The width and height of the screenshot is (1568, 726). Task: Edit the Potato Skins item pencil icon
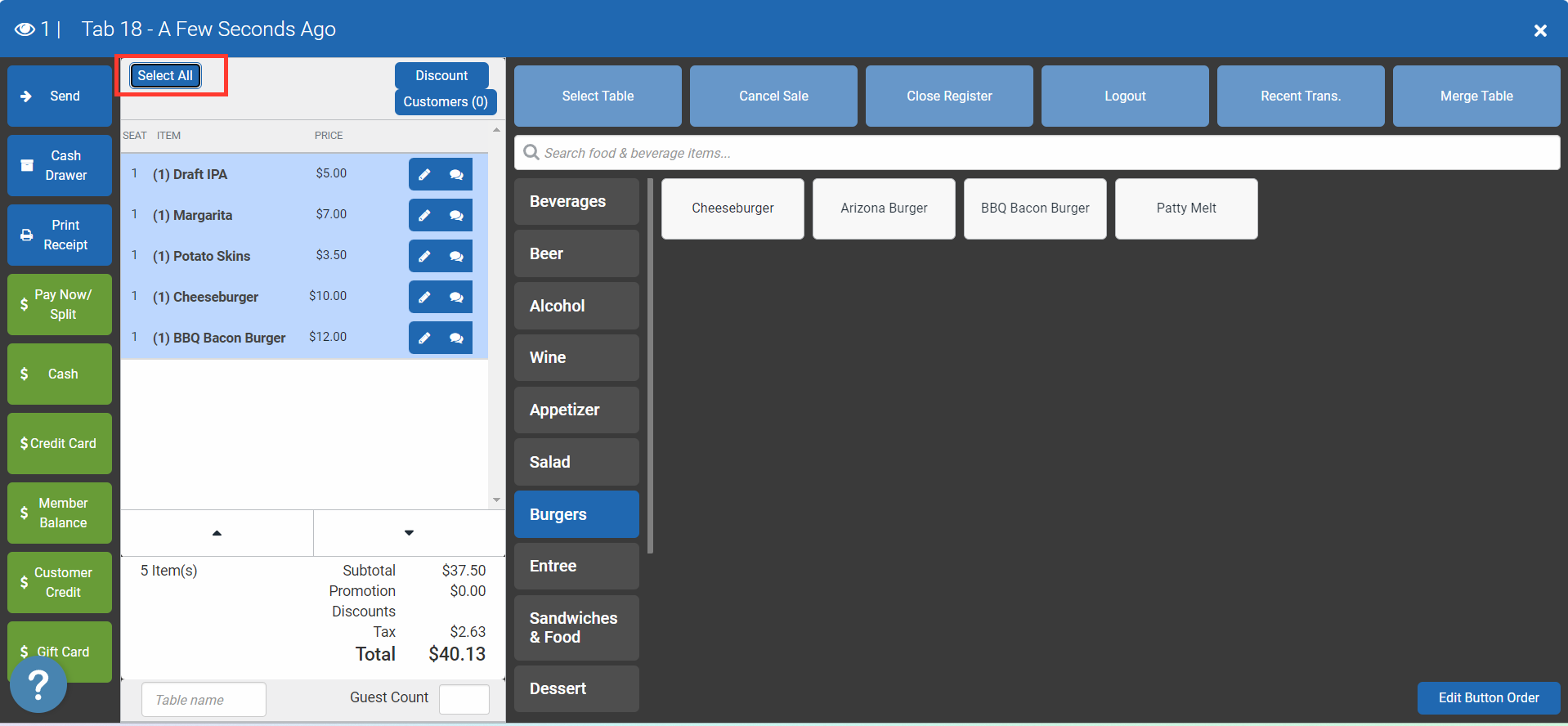(x=424, y=256)
